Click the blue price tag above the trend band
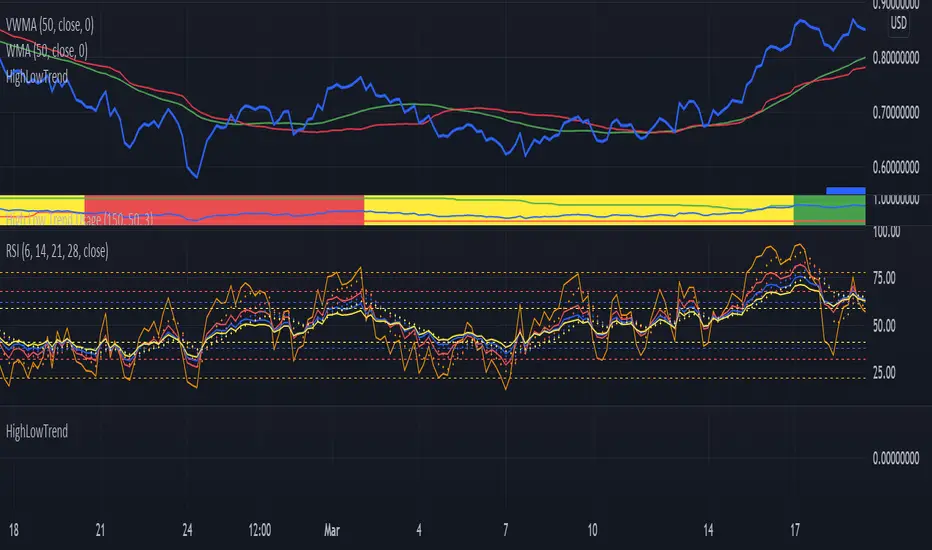Viewport: 932px width, 550px height. (846, 191)
